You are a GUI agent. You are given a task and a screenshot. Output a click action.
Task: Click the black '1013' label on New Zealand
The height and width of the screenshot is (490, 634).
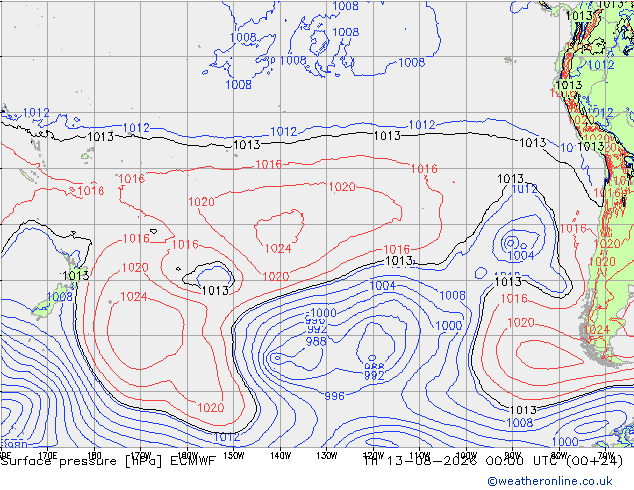coord(76,276)
